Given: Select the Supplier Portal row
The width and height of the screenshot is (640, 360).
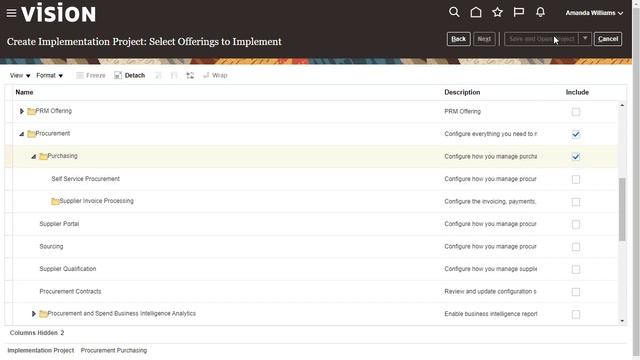Looking at the screenshot, I should [x=311, y=224].
